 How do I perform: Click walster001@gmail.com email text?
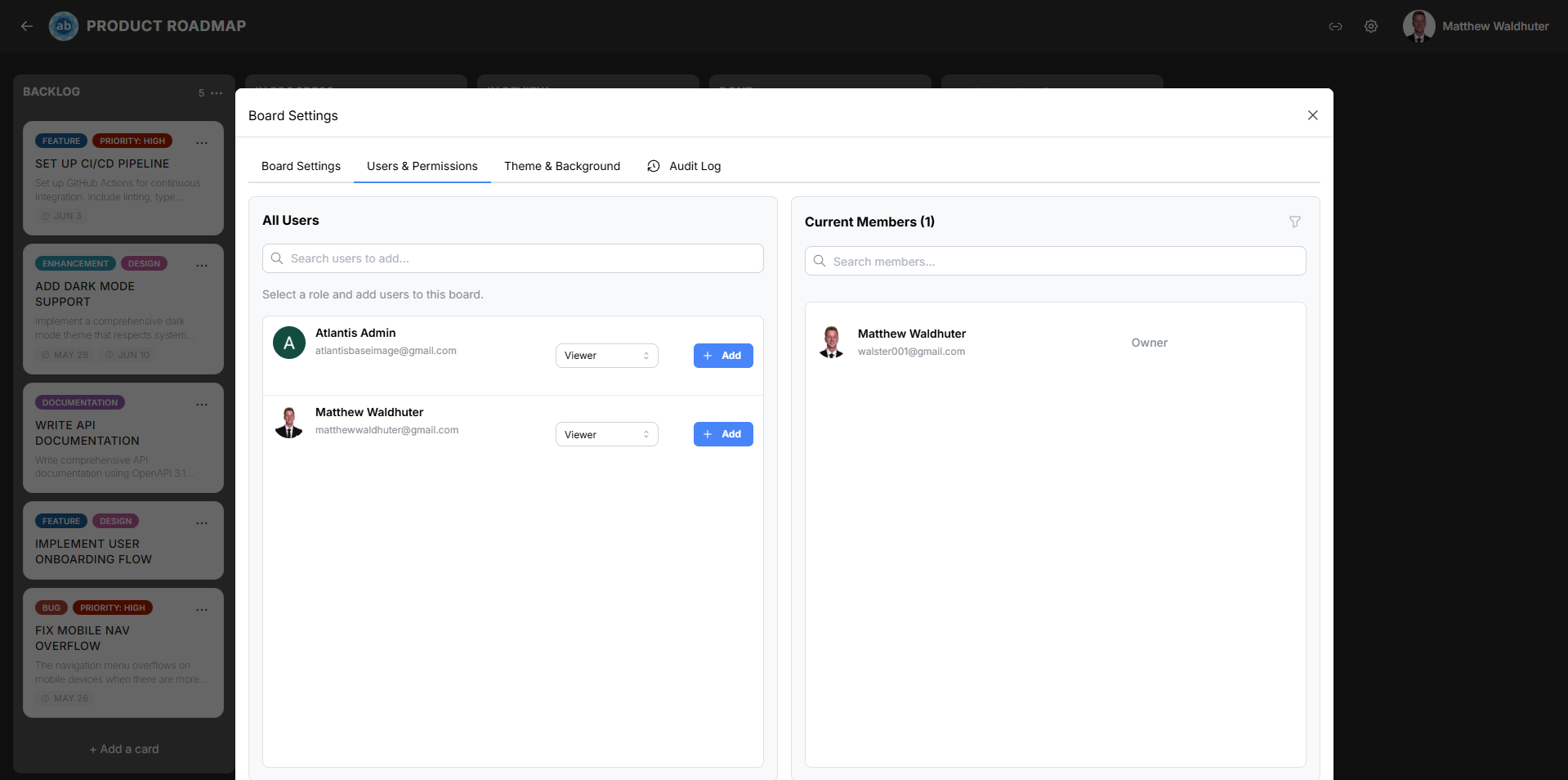(911, 352)
